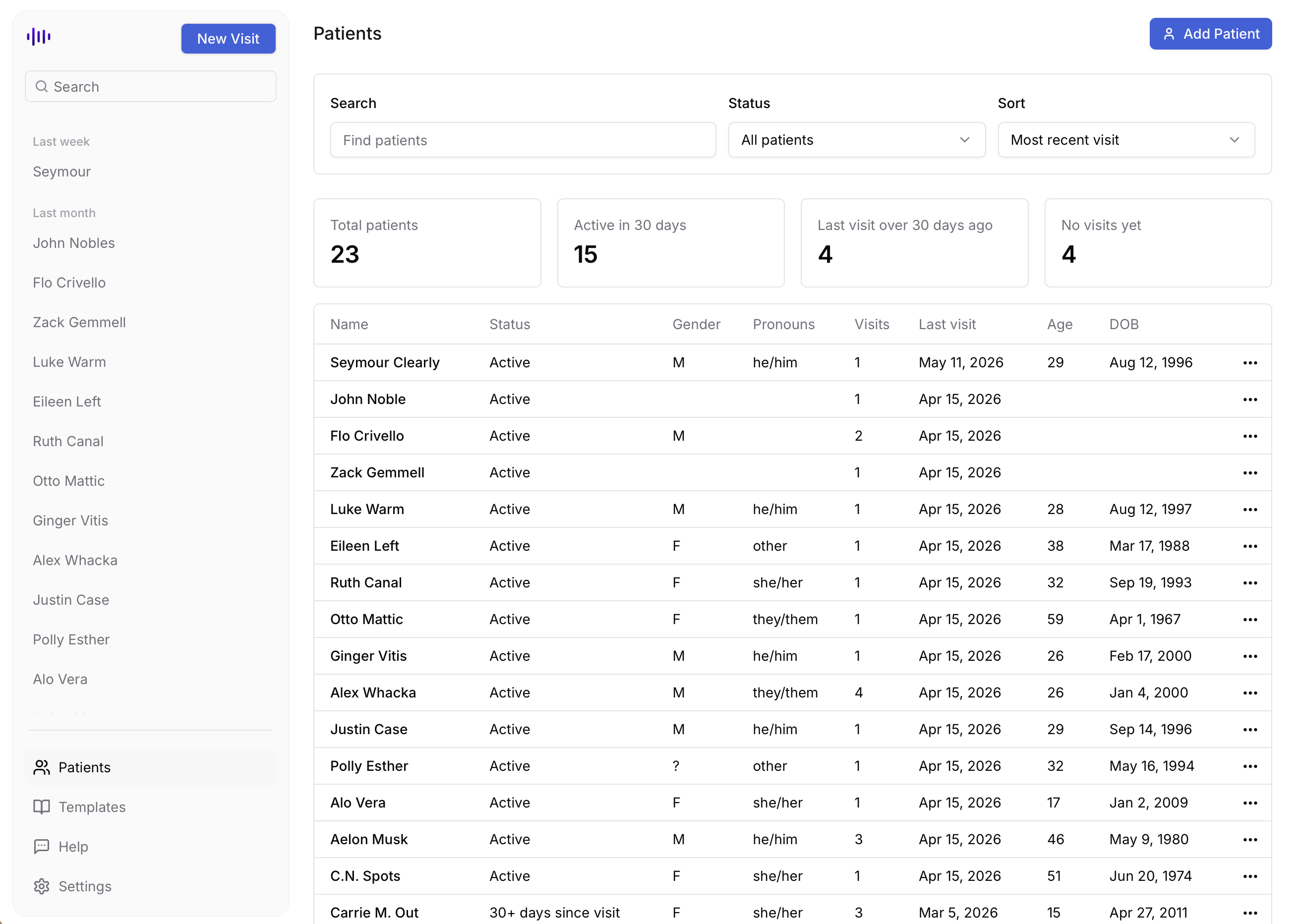Open the actions menu for Justin Case row
Image resolution: width=1295 pixels, height=924 pixels.
1249,730
